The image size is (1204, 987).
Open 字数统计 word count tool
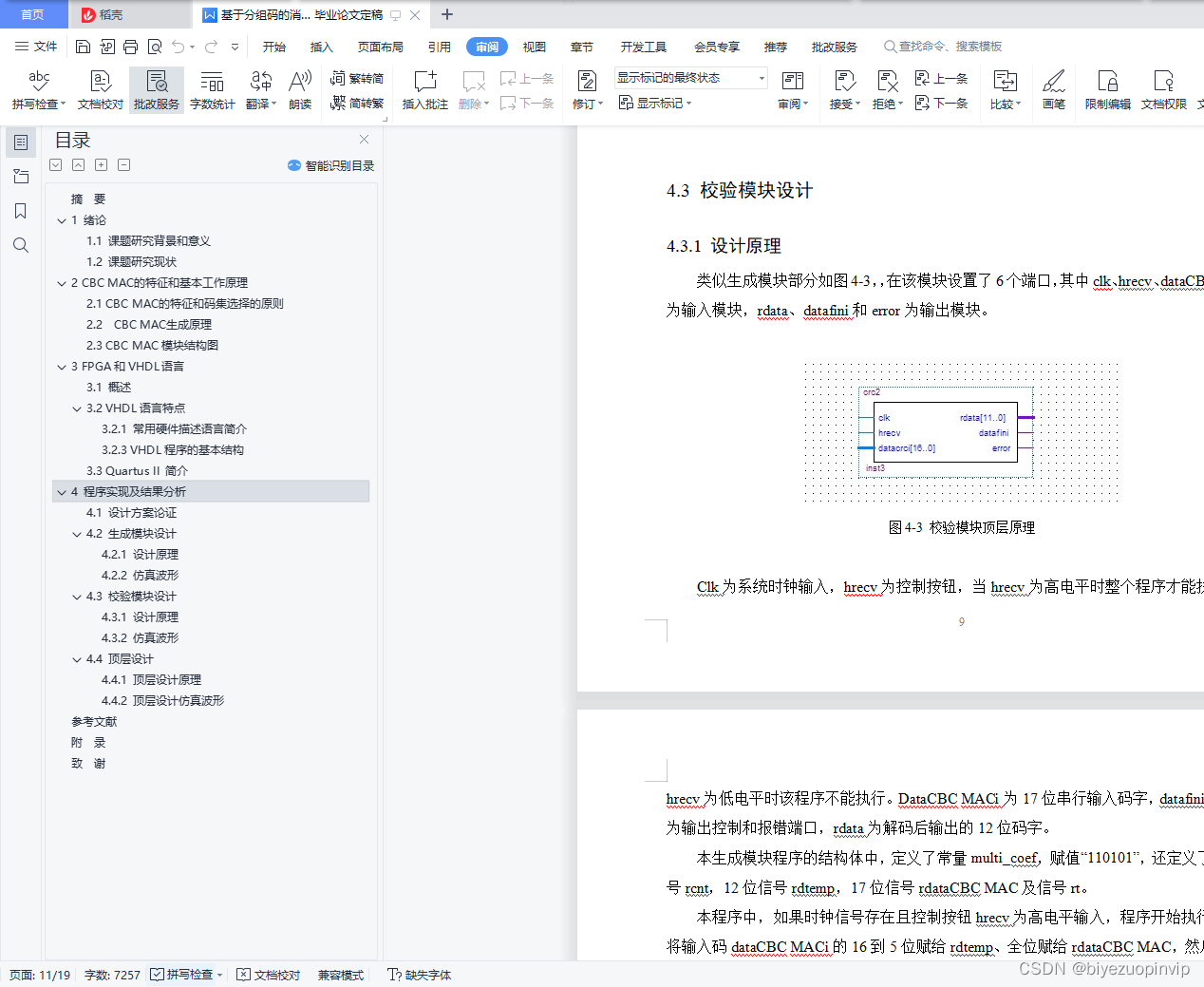click(x=213, y=90)
